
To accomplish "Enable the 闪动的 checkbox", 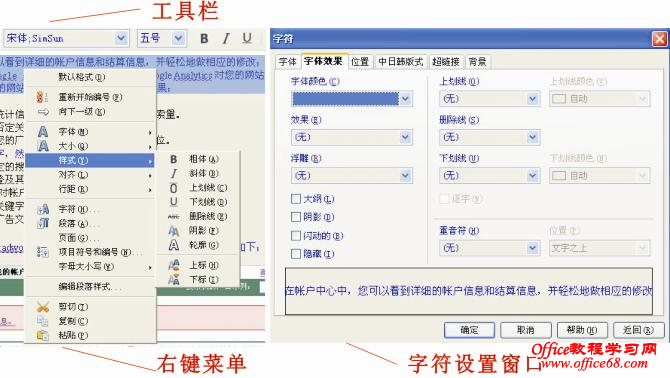I will pyautogui.click(x=296, y=236).
